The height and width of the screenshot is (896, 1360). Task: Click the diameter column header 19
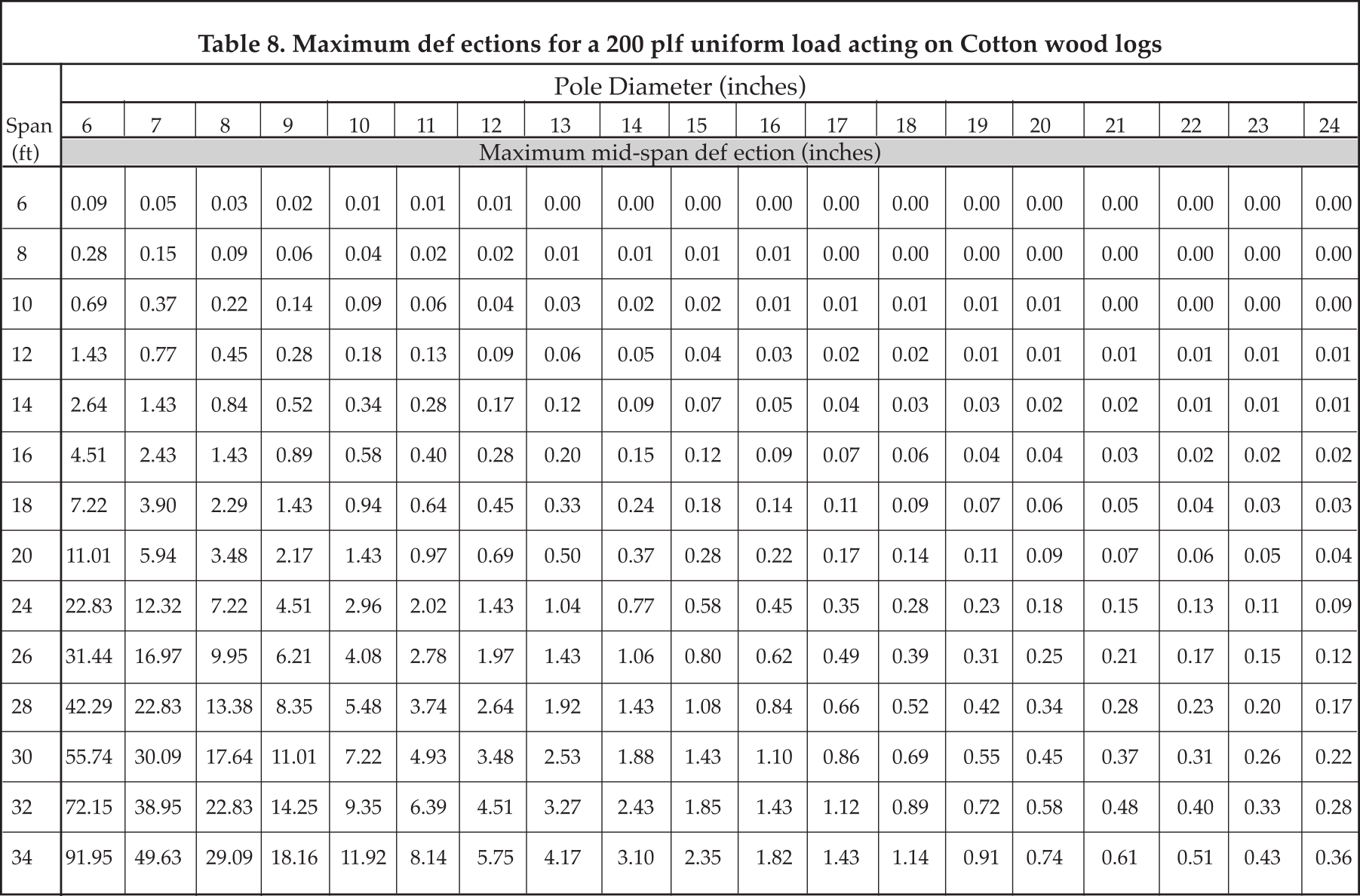coord(978,125)
